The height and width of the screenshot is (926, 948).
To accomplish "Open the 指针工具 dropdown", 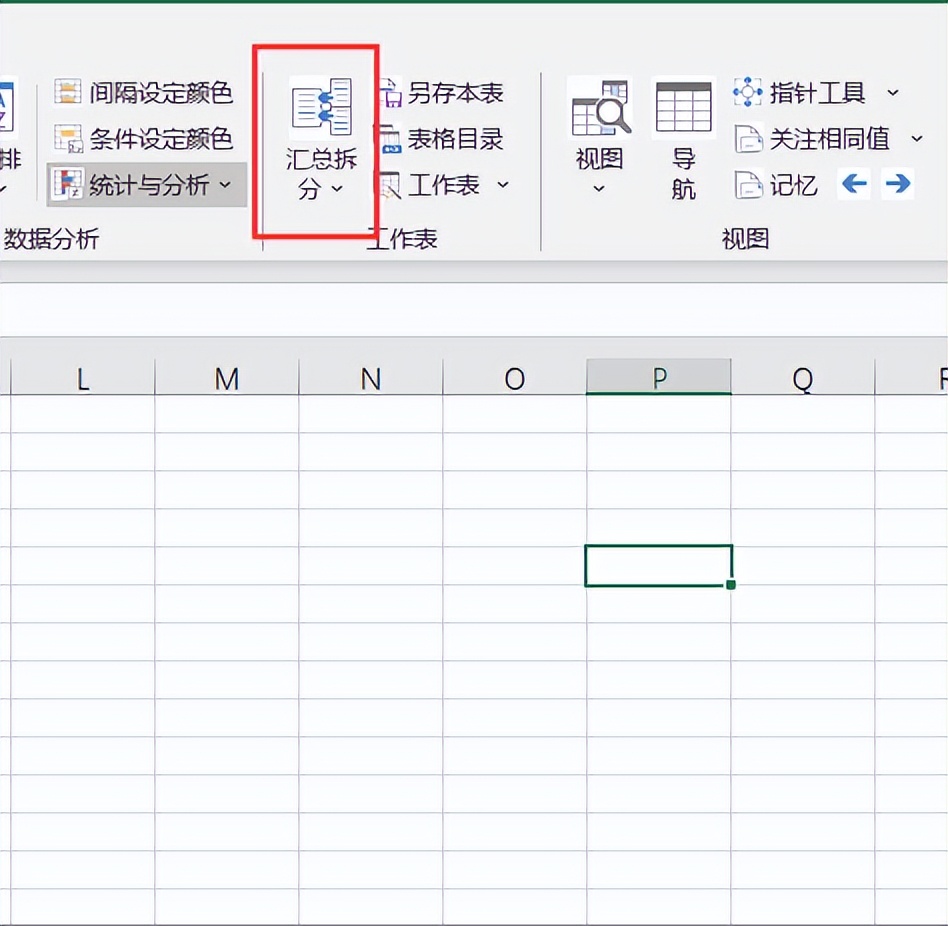I will [892, 94].
